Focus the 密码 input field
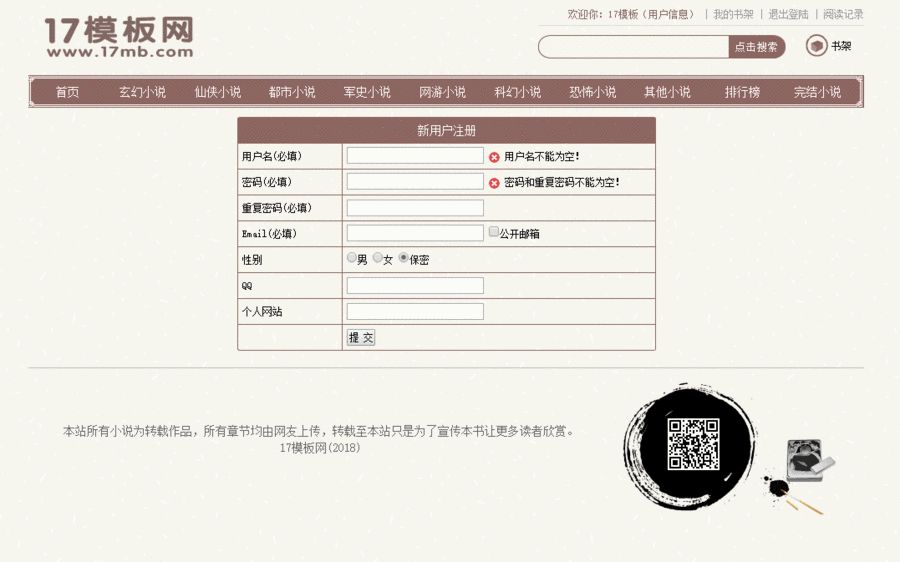The image size is (900, 562). [x=415, y=181]
